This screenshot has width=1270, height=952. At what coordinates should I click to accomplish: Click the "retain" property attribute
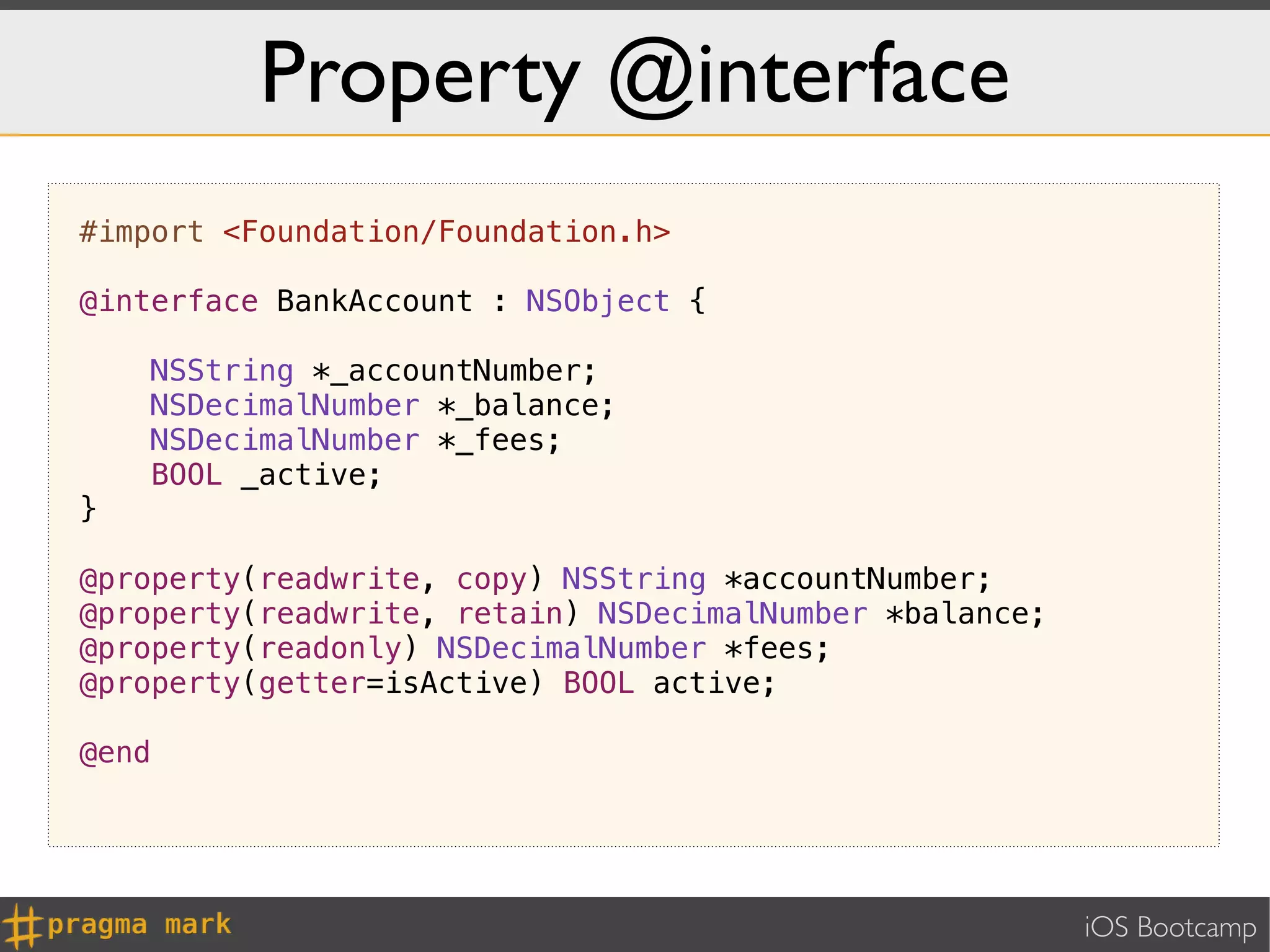pos(510,614)
